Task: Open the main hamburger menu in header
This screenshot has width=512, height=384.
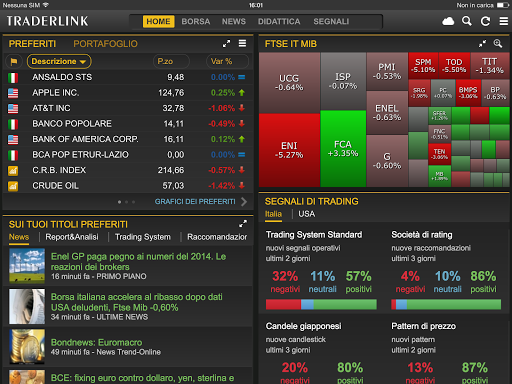Action: [x=504, y=21]
